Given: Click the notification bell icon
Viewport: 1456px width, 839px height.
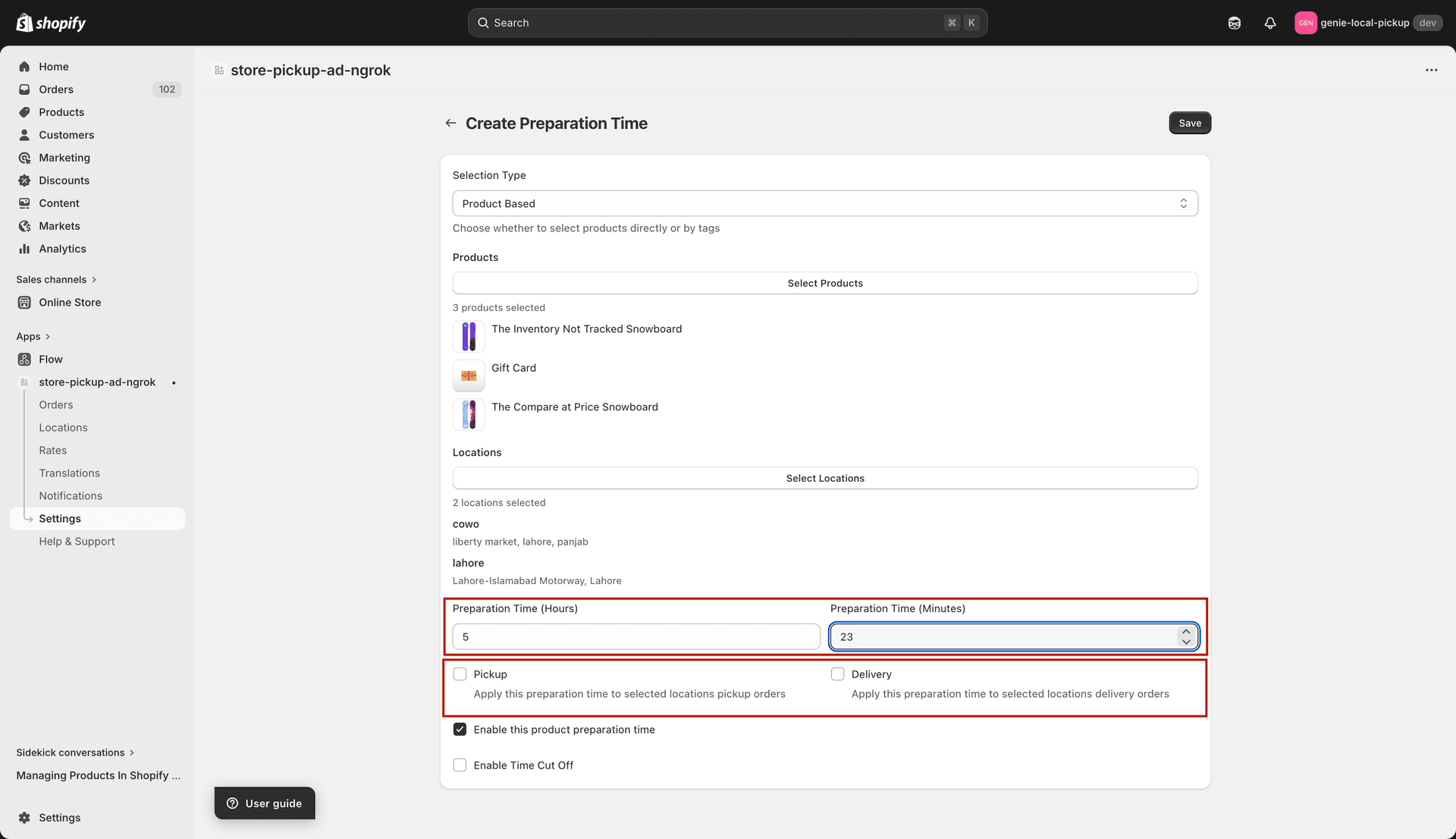Looking at the screenshot, I should [1270, 23].
